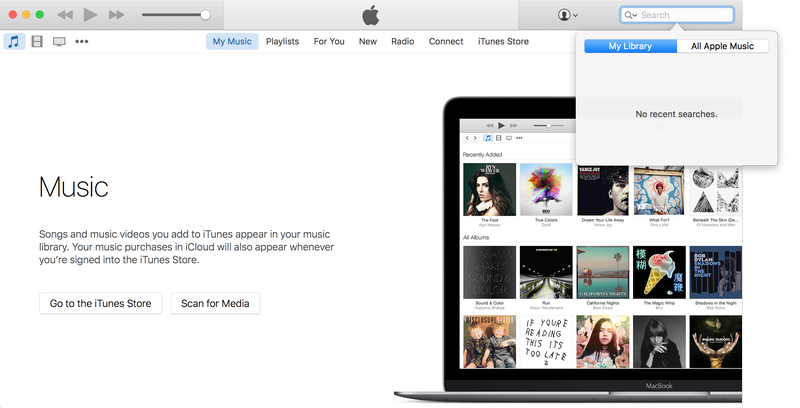This screenshot has height=408, width=800.
Task: Click the volume slider knob
Action: pos(205,15)
